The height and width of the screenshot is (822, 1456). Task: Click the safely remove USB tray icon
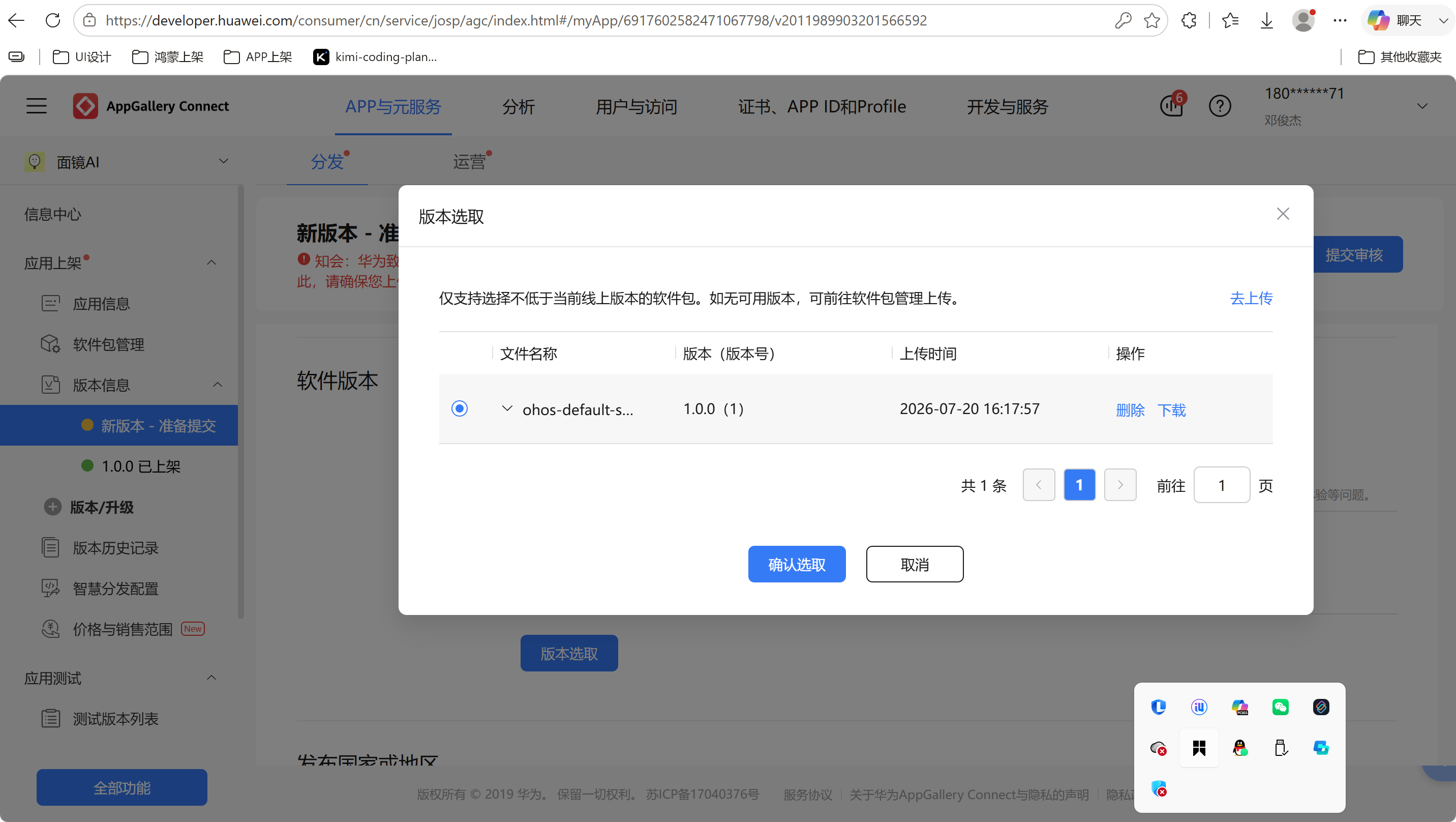pos(1281,748)
